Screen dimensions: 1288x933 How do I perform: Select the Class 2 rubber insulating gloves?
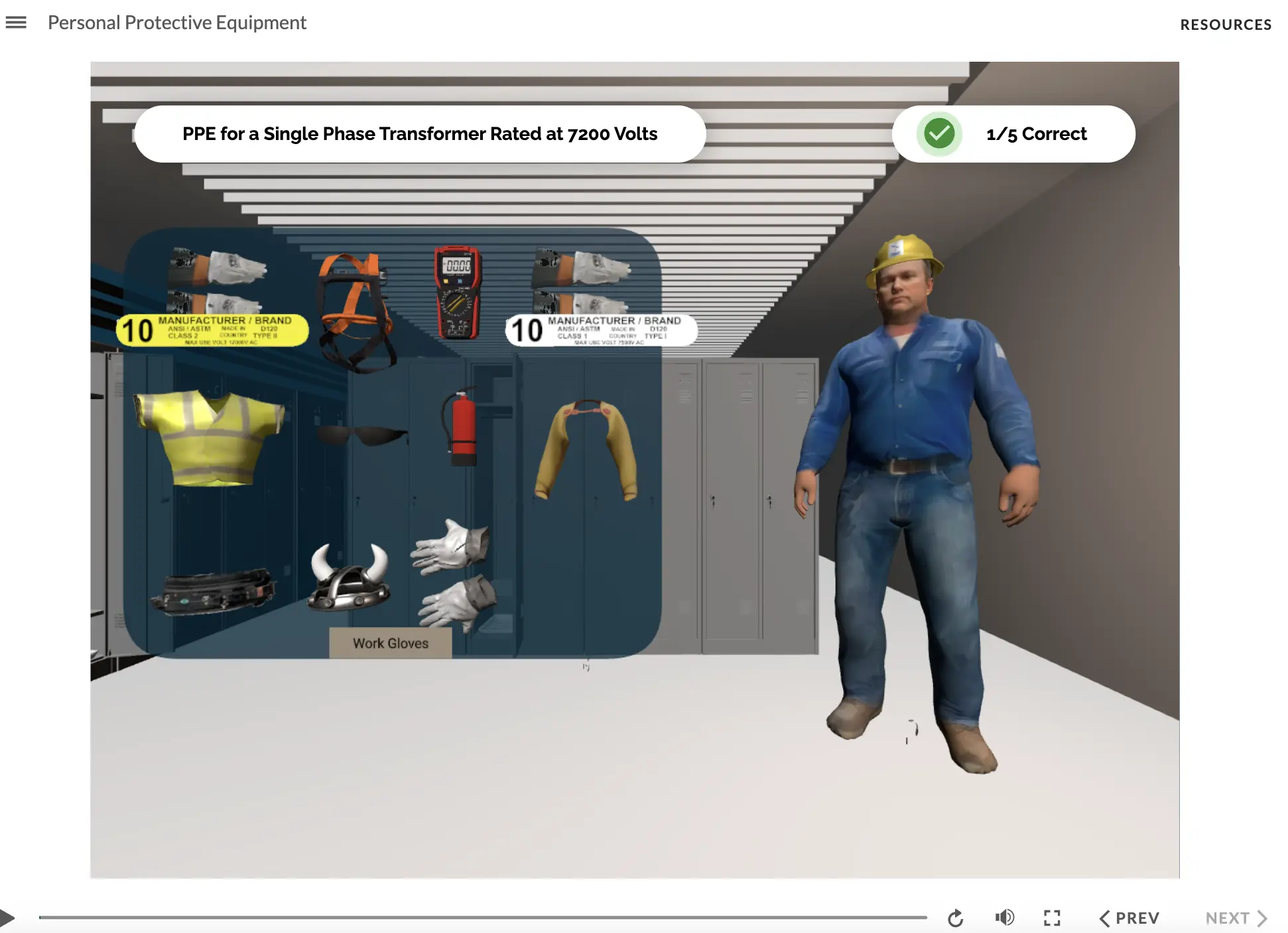(x=212, y=279)
